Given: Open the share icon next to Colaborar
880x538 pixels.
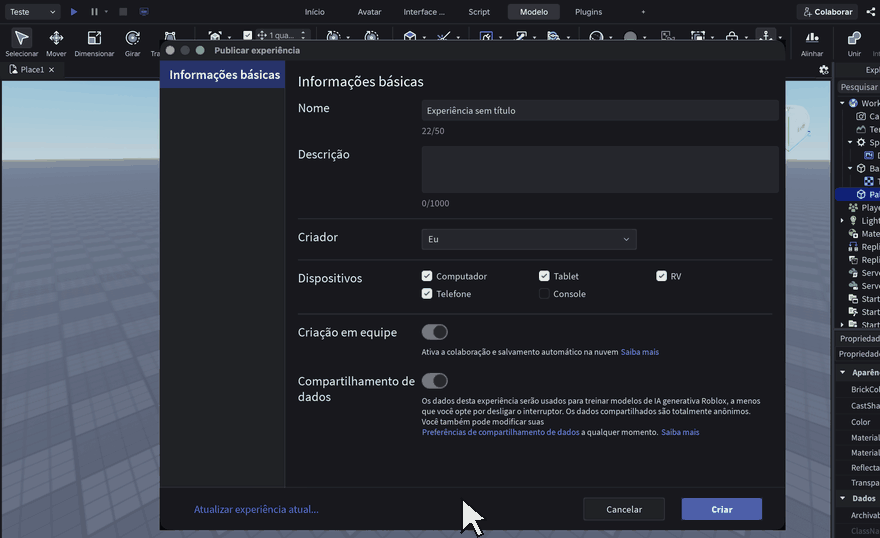Looking at the screenshot, I should tap(870, 11).
